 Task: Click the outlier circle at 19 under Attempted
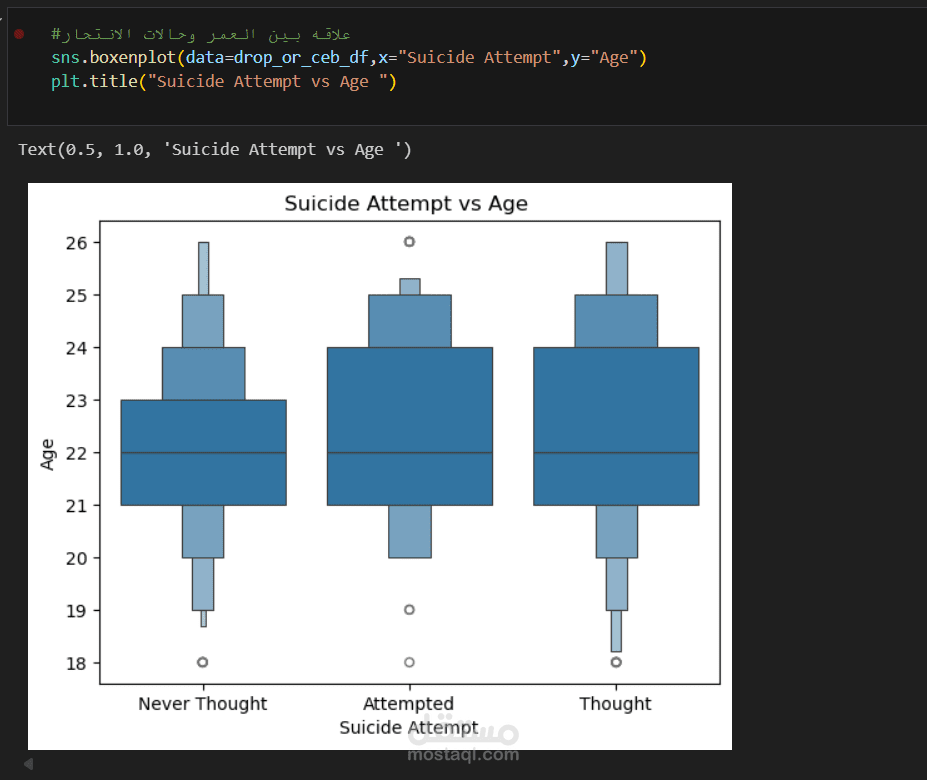(409, 610)
